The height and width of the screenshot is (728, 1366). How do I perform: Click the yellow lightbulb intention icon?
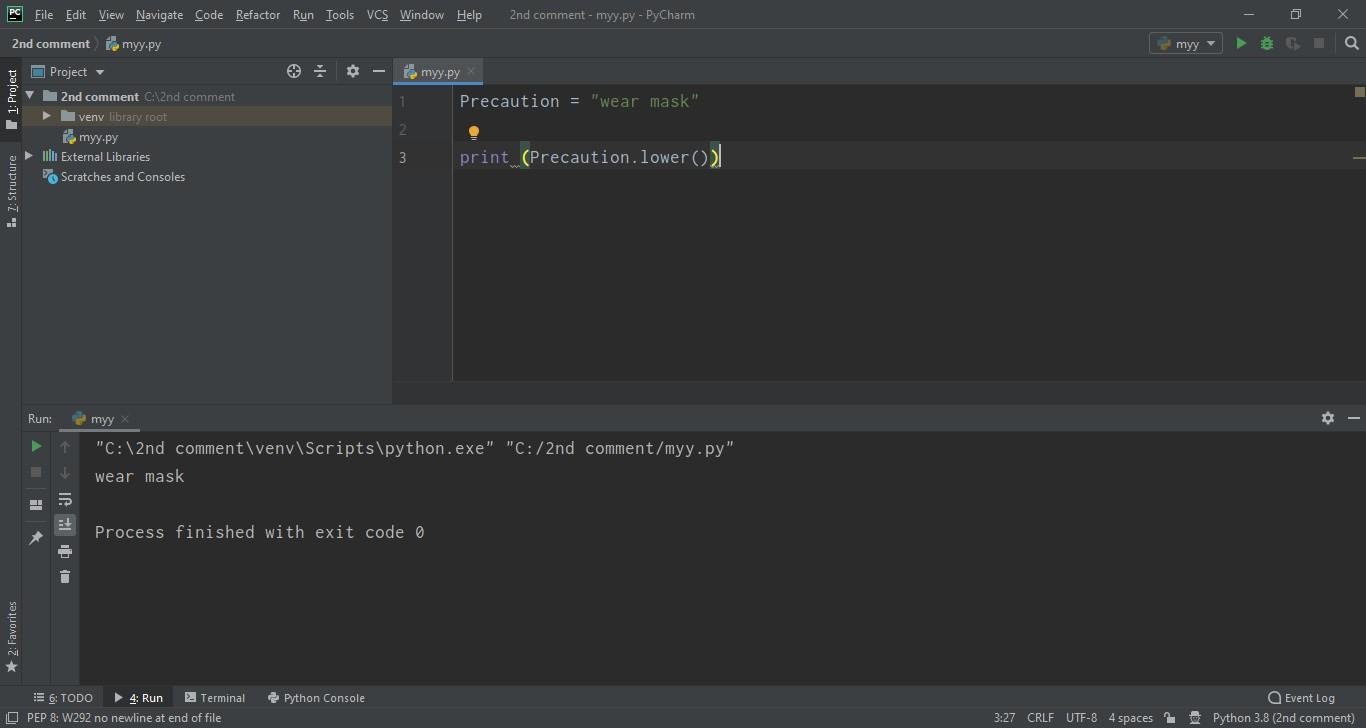(x=474, y=132)
